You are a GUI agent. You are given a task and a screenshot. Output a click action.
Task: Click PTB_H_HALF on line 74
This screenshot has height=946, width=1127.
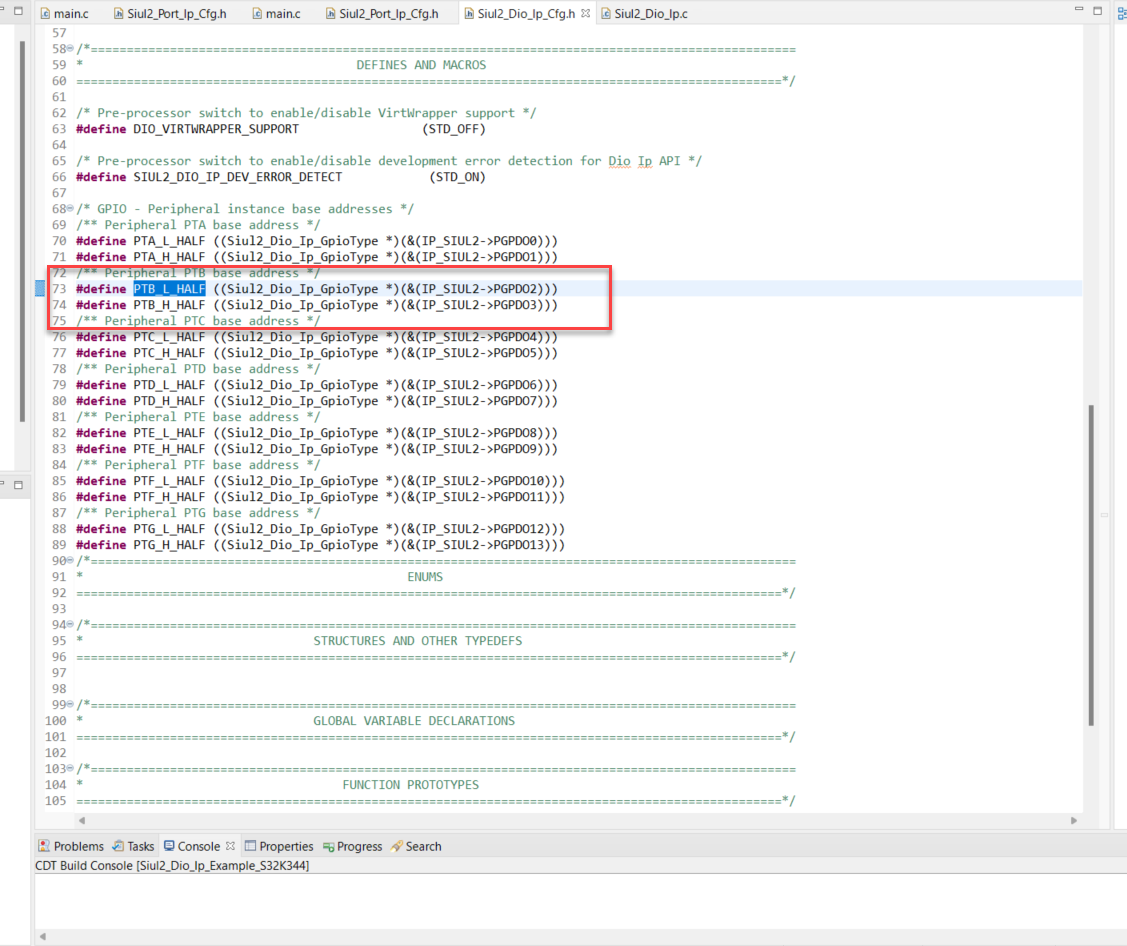tap(170, 305)
